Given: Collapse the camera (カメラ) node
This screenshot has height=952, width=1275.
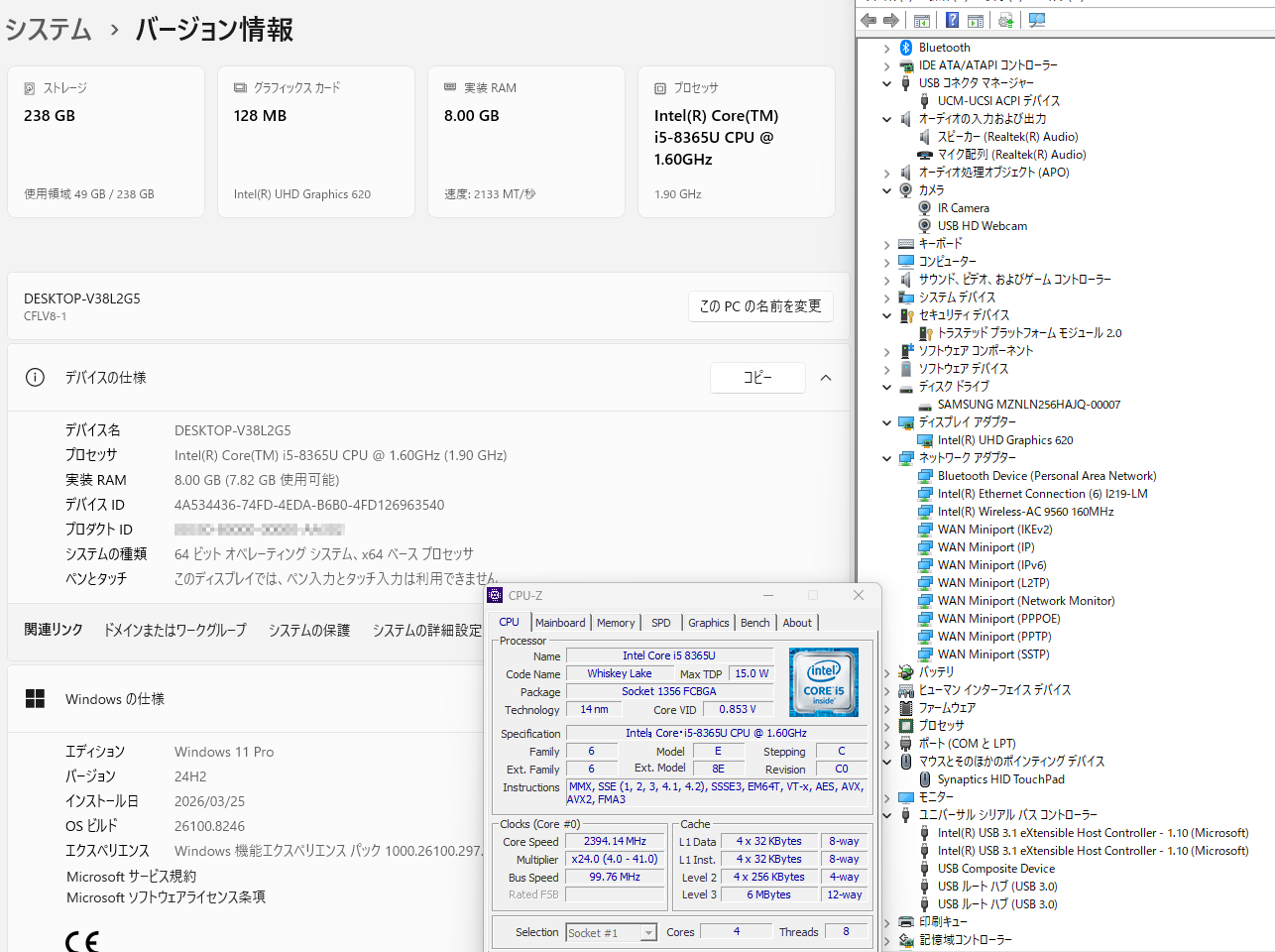Looking at the screenshot, I should [886, 190].
